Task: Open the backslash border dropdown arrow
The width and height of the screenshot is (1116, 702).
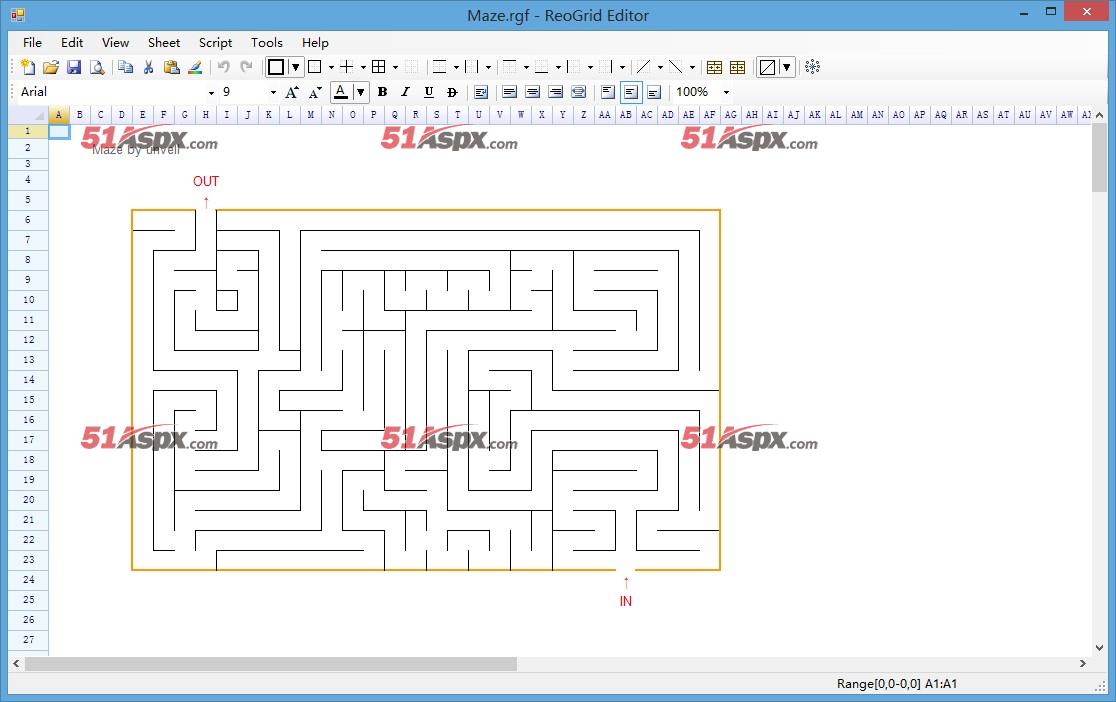Action: pyautogui.click(x=692, y=68)
